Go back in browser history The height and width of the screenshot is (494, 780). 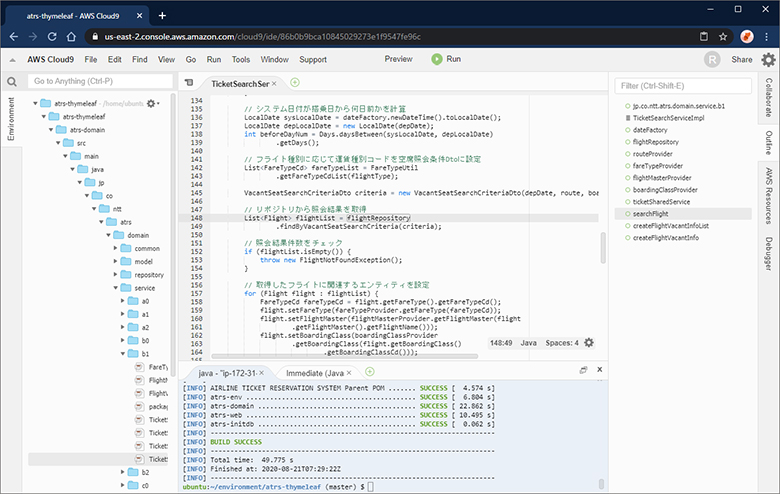tap(13, 37)
